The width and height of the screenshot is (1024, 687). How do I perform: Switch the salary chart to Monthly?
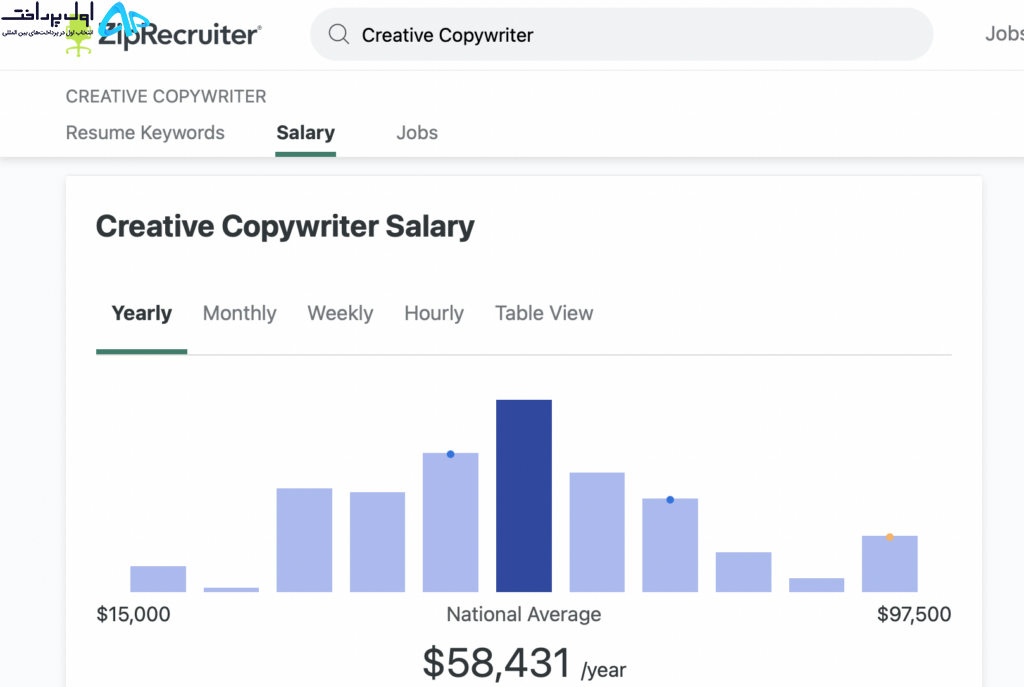coord(240,313)
